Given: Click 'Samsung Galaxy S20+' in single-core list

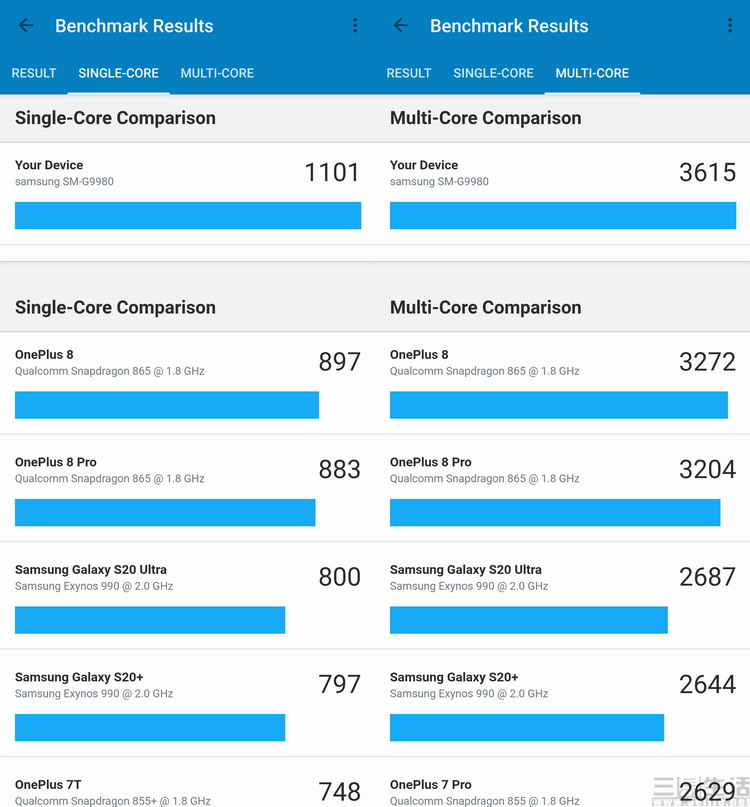Looking at the screenshot, I should 79,677.
